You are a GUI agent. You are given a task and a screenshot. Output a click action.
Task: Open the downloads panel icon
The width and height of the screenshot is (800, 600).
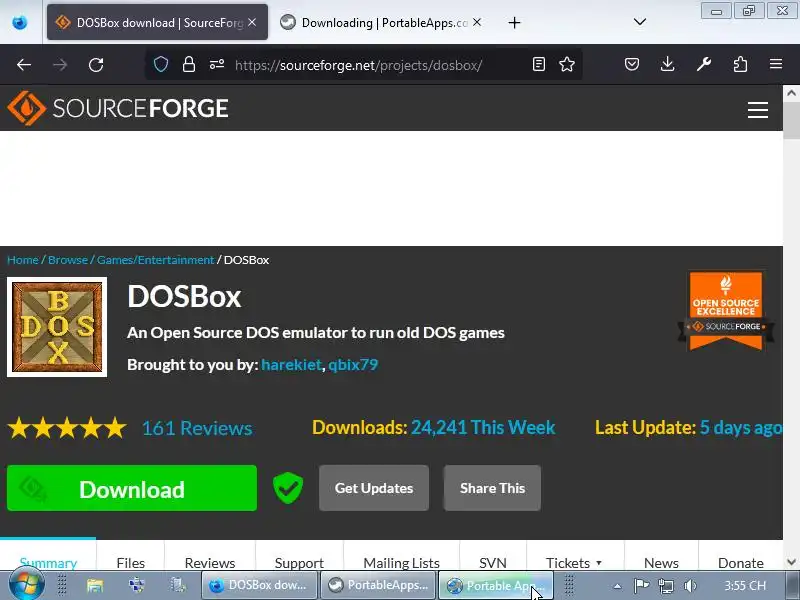point(667,64)
